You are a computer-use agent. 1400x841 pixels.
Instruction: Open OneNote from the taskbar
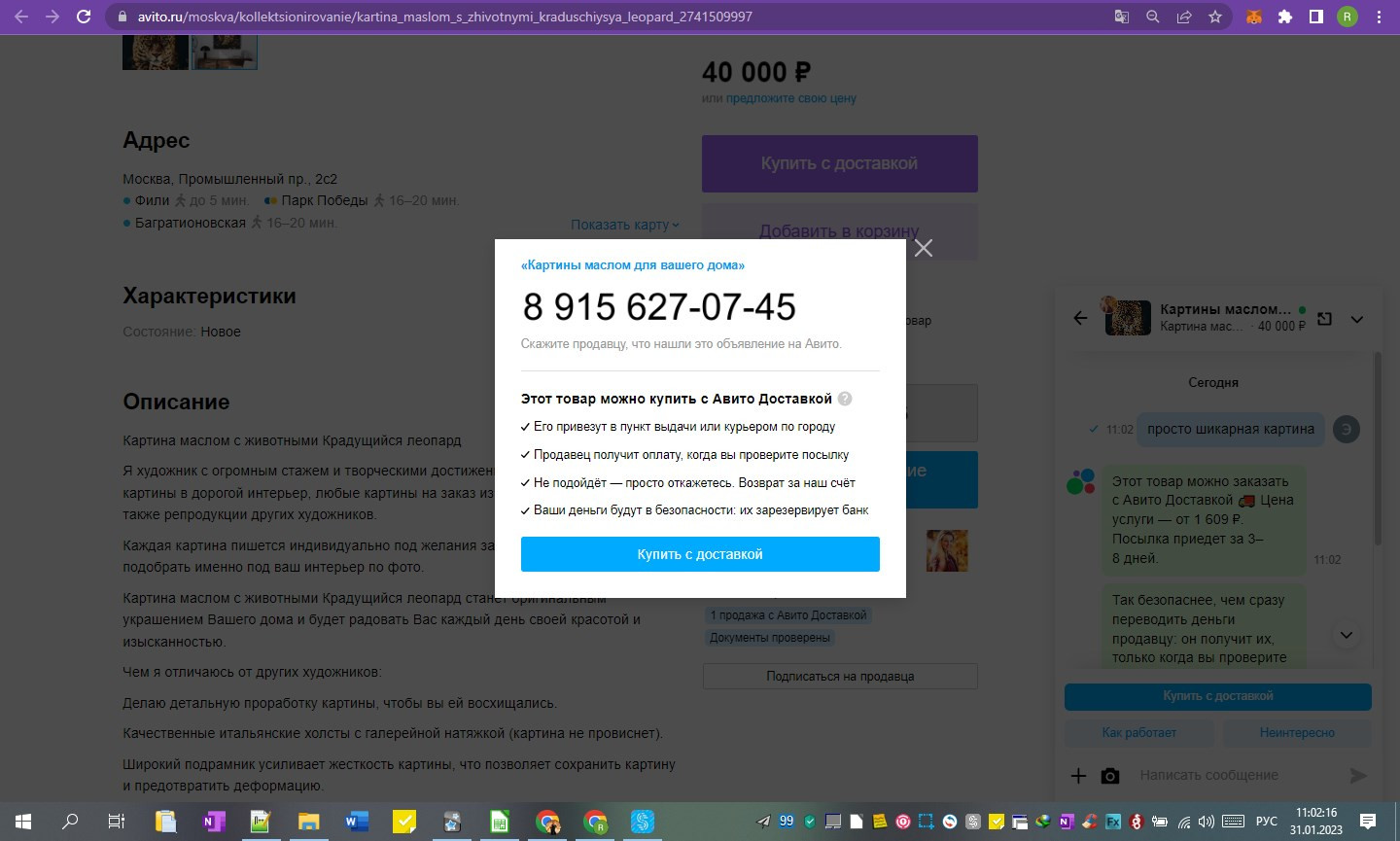tap(213, 822)
